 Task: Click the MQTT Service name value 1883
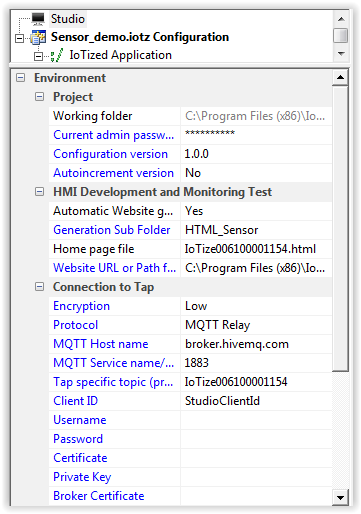point(256,363)
